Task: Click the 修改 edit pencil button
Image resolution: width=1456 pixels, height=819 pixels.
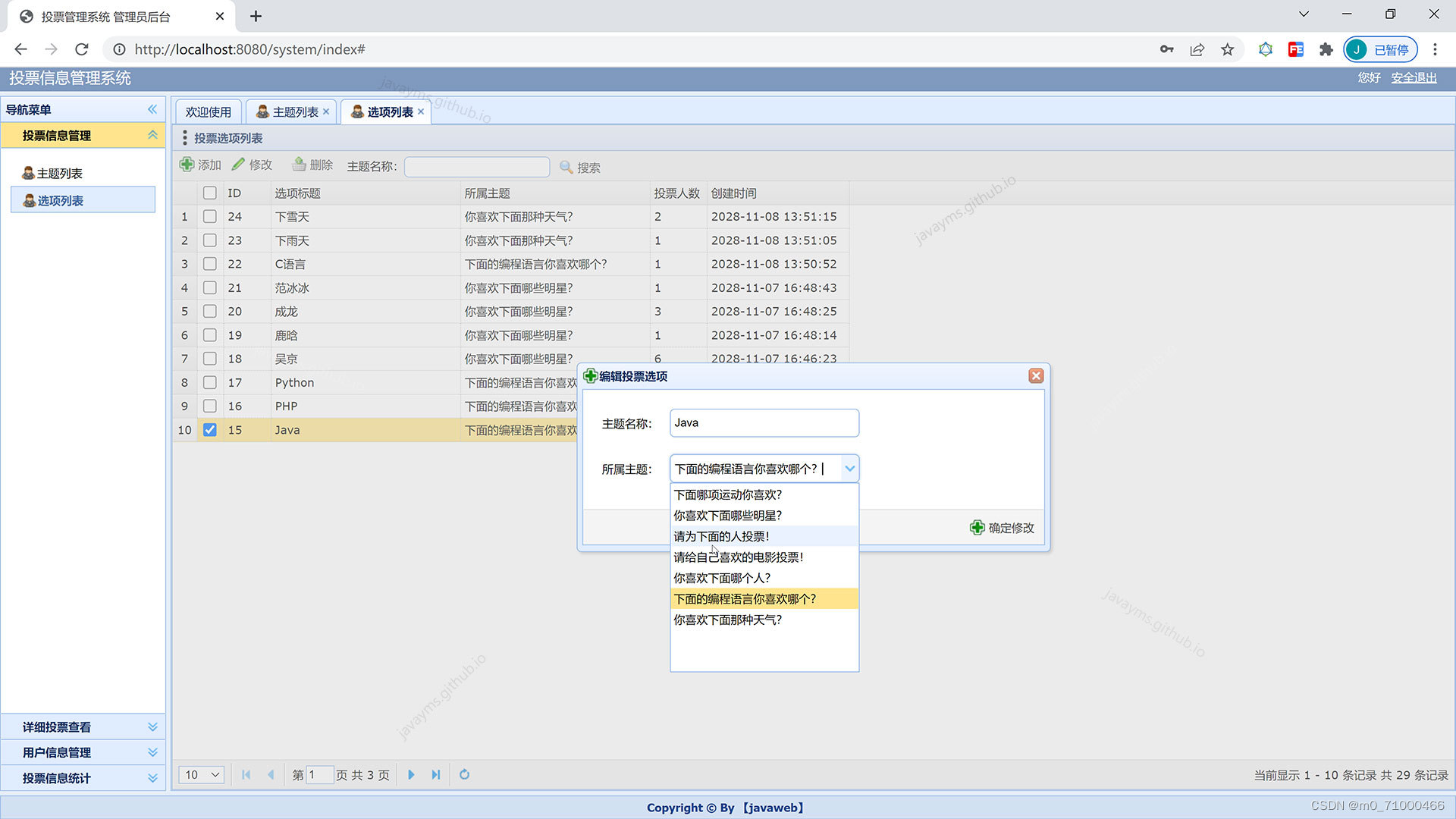Action: [252, 165]
